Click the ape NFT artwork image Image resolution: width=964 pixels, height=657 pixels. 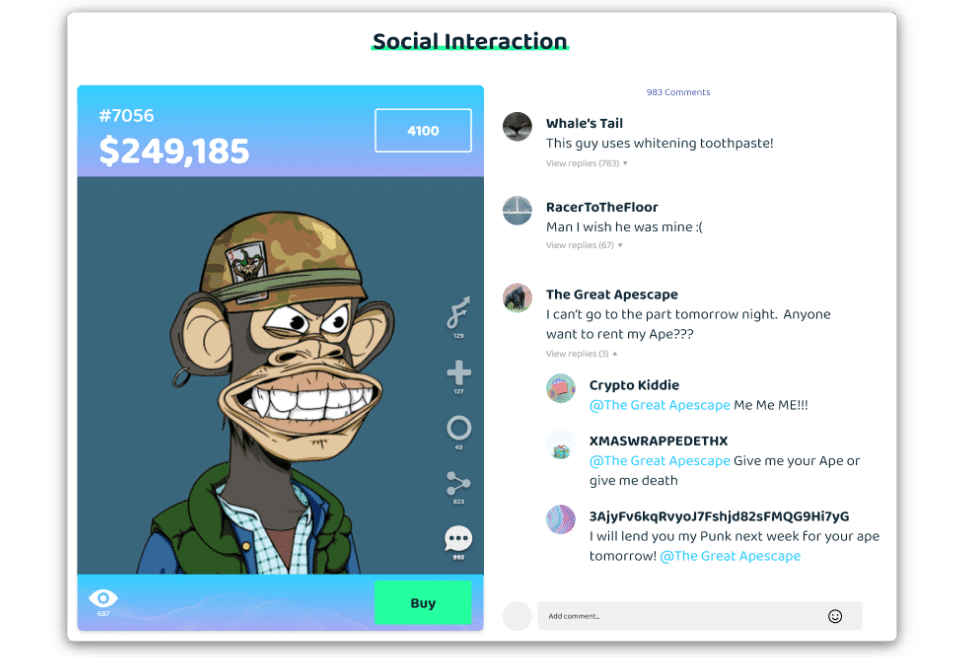coord(280,376)
